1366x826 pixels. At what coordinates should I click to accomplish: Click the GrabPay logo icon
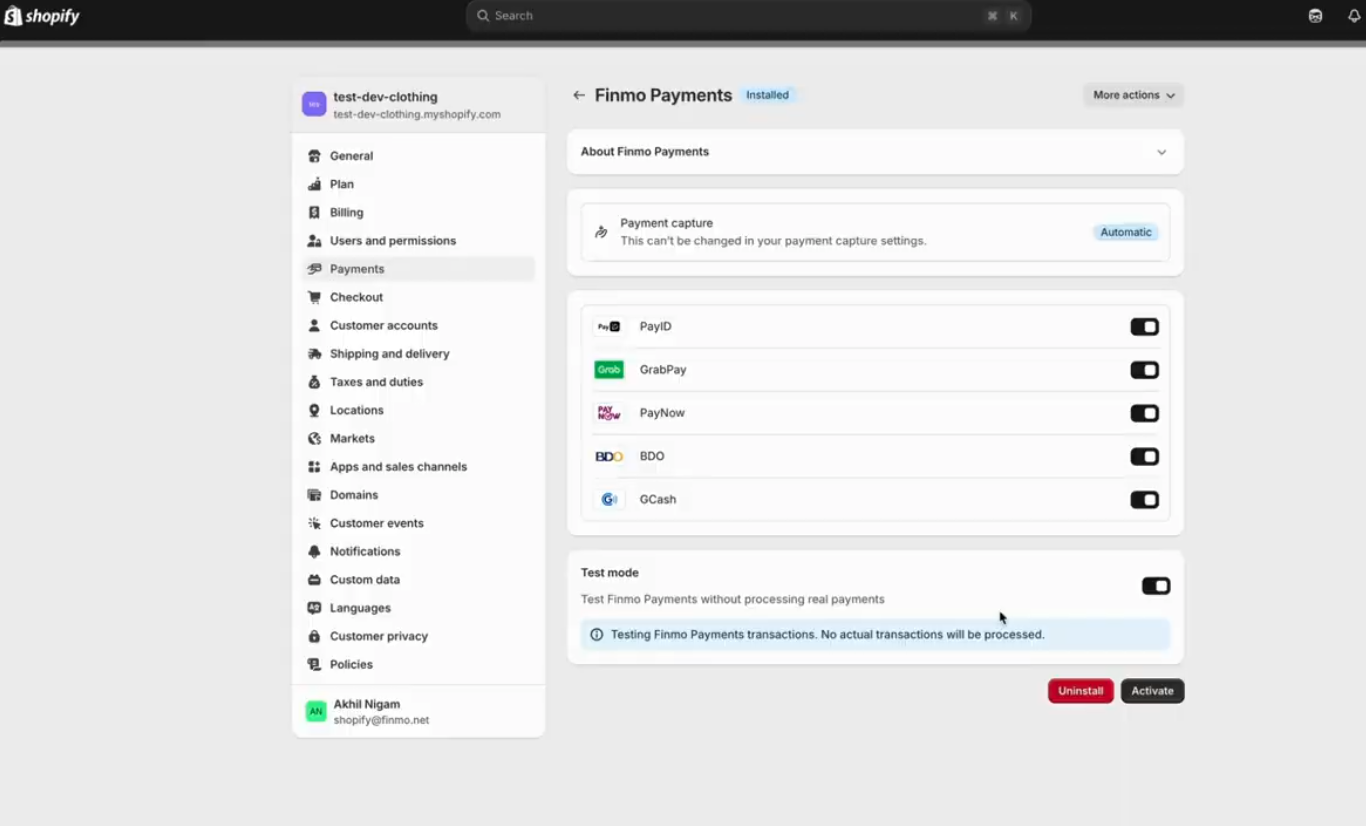pos(609,370)
